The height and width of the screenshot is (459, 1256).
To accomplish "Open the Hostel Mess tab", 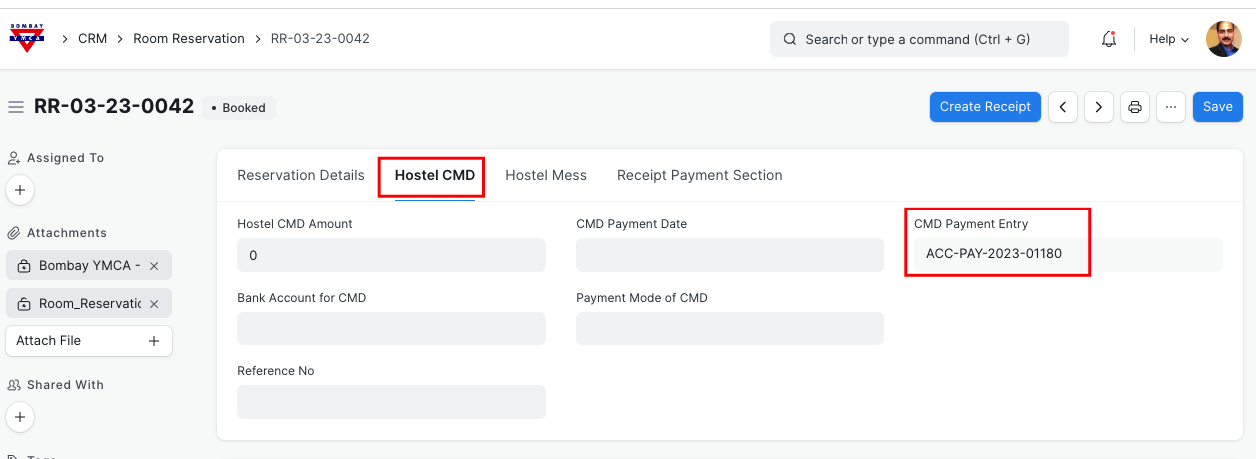I will (x=546, y=175).
